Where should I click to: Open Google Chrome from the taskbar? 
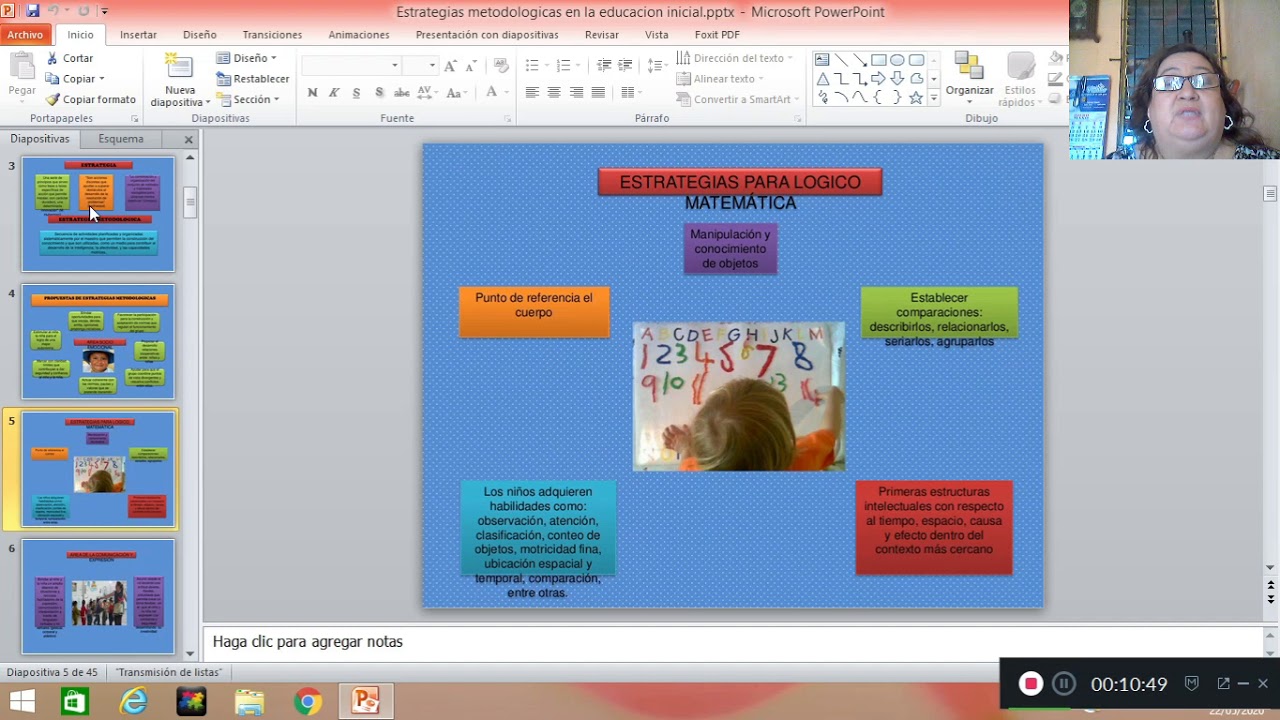tap(308, 703)
